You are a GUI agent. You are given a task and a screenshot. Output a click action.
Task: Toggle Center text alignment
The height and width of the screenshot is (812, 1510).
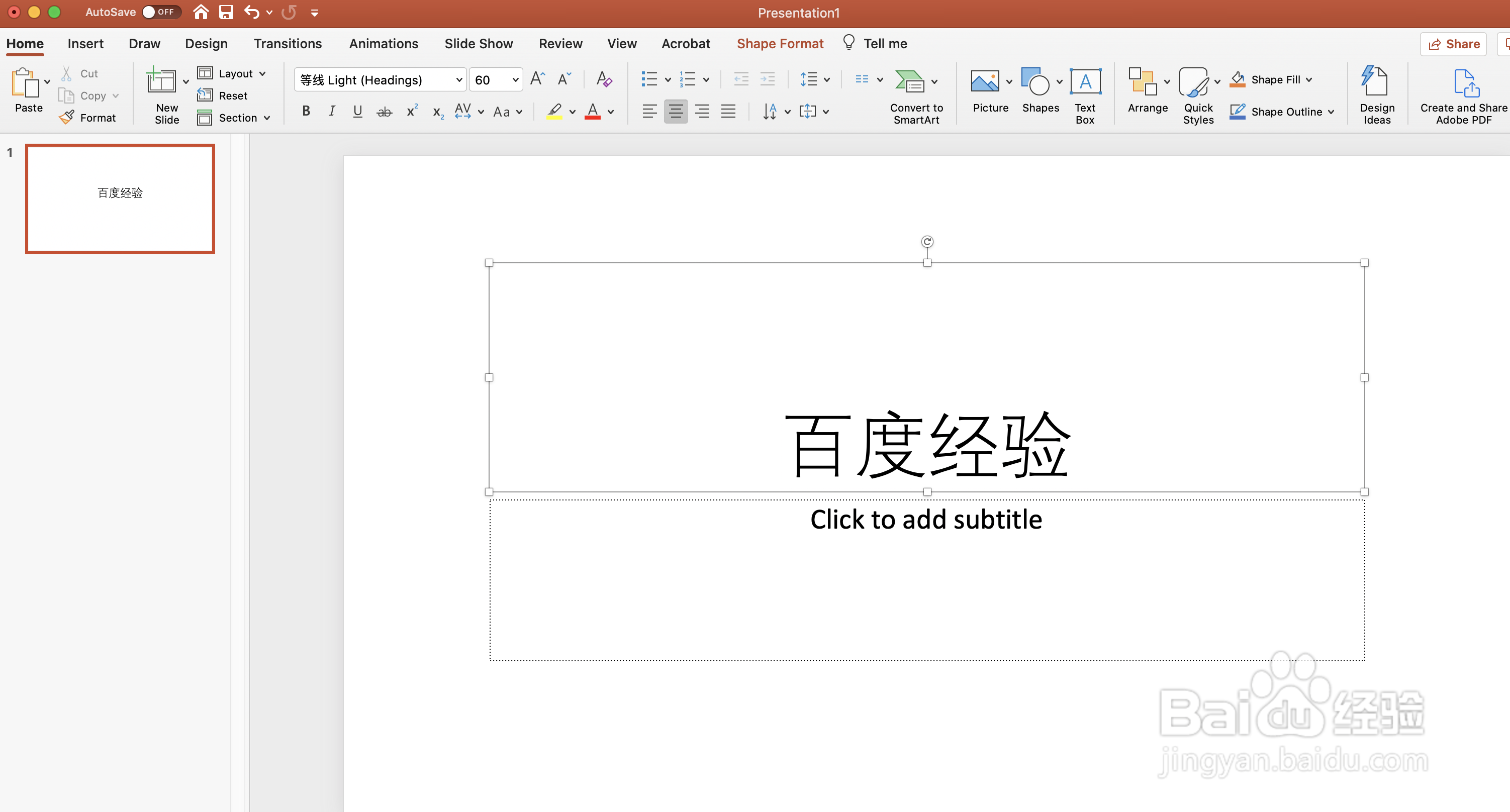tap(675, 112)
